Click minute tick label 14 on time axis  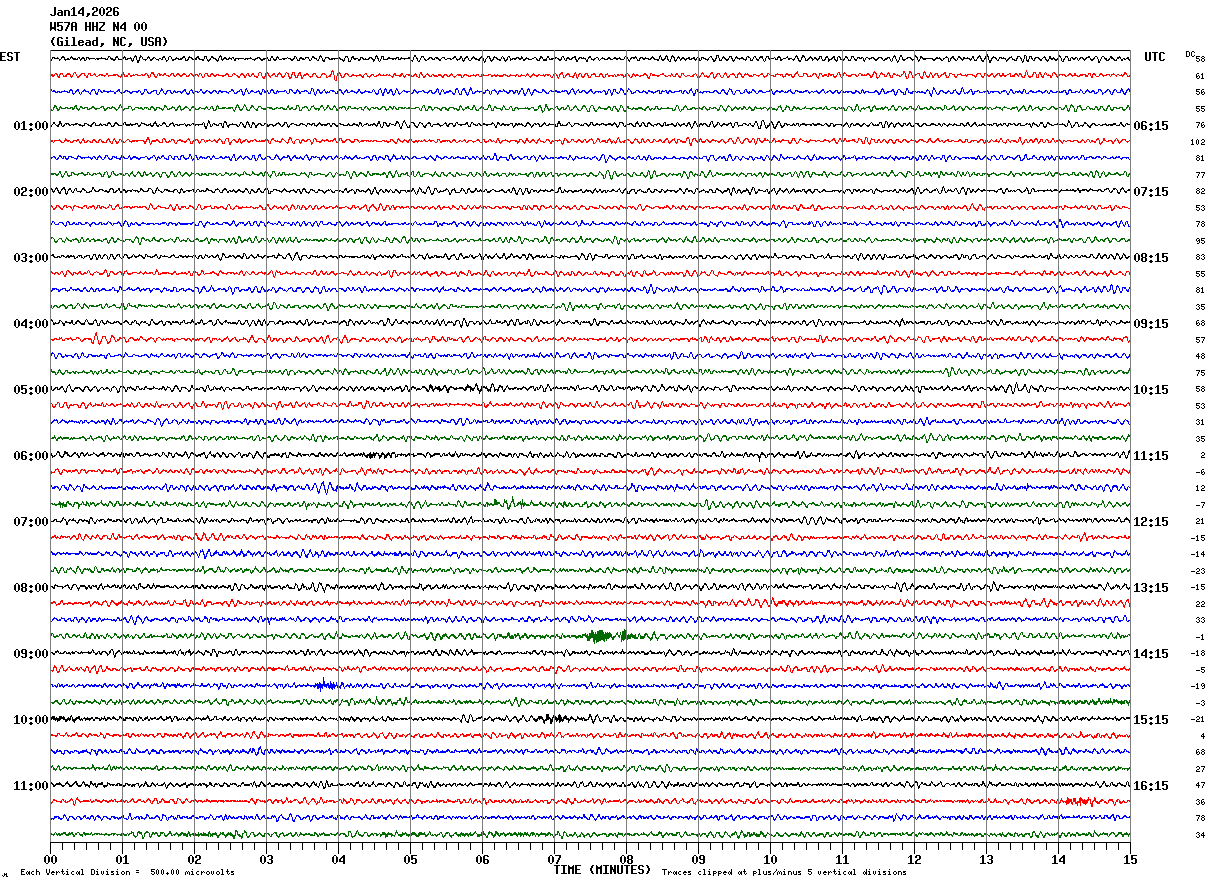[x=1058, y=859]
